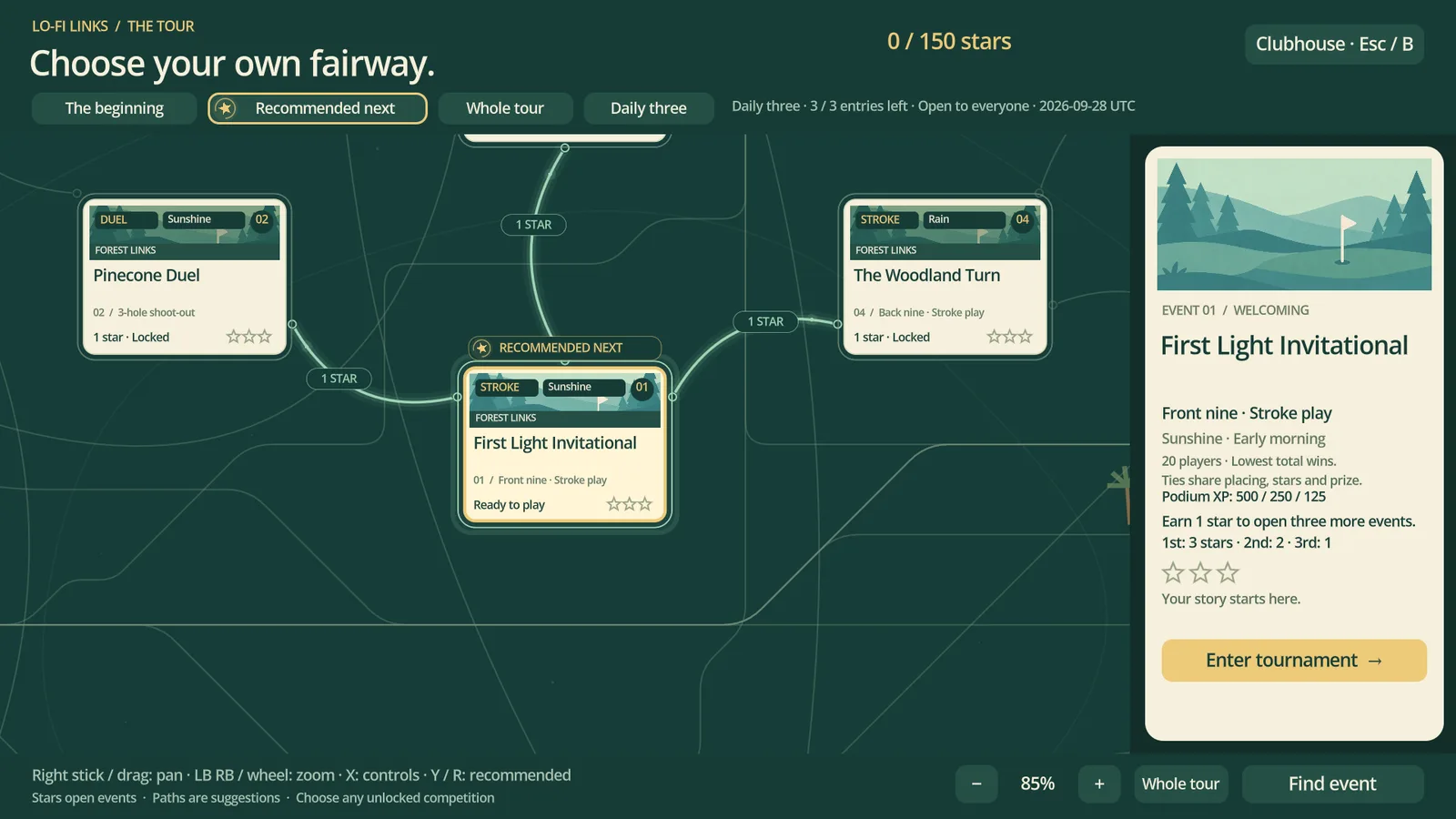Select The Woodland Turn event card

[x=945, y=277]
